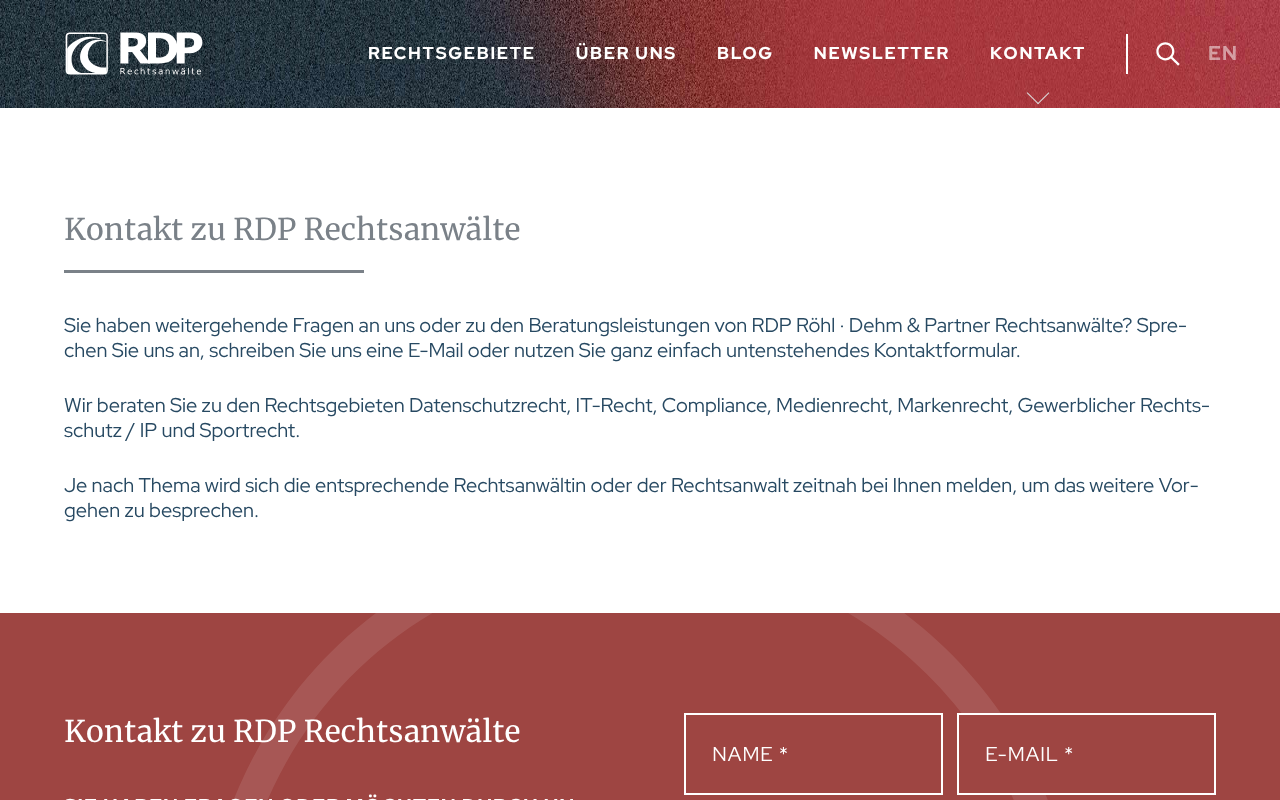Focus the Name input field
This screenshot has height=800, width=1280.
(x=813, y=754)
